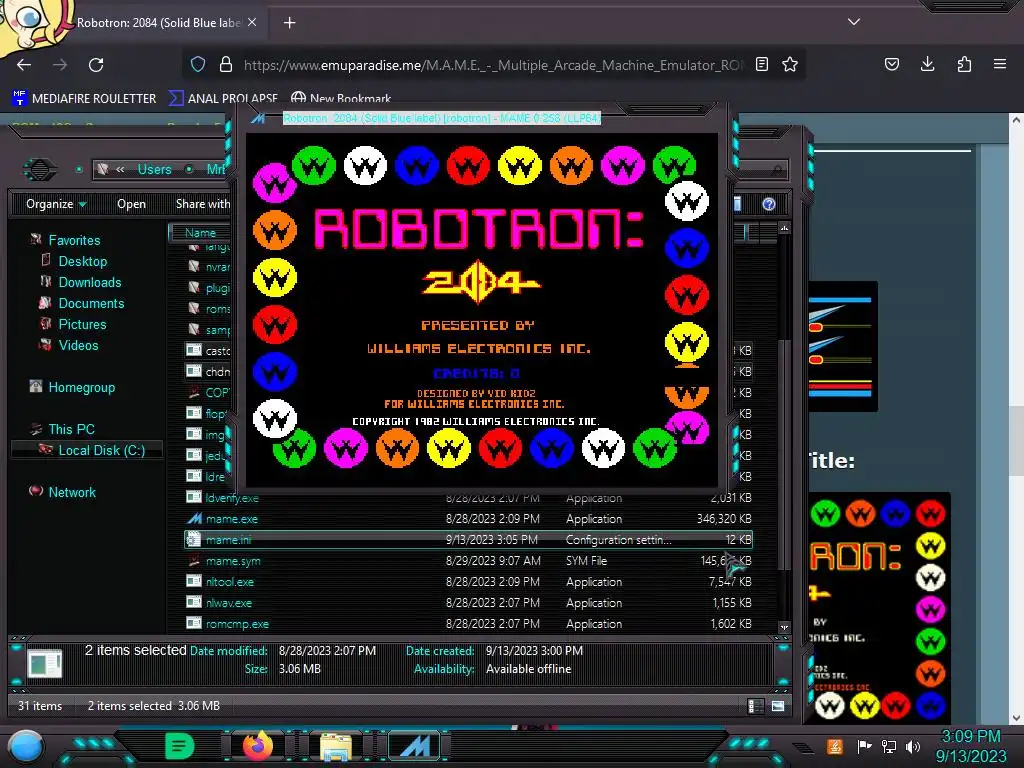Click the 346,320 KB size cell
The width and height of the screenshot is (1024, 768).
(724, 519)
